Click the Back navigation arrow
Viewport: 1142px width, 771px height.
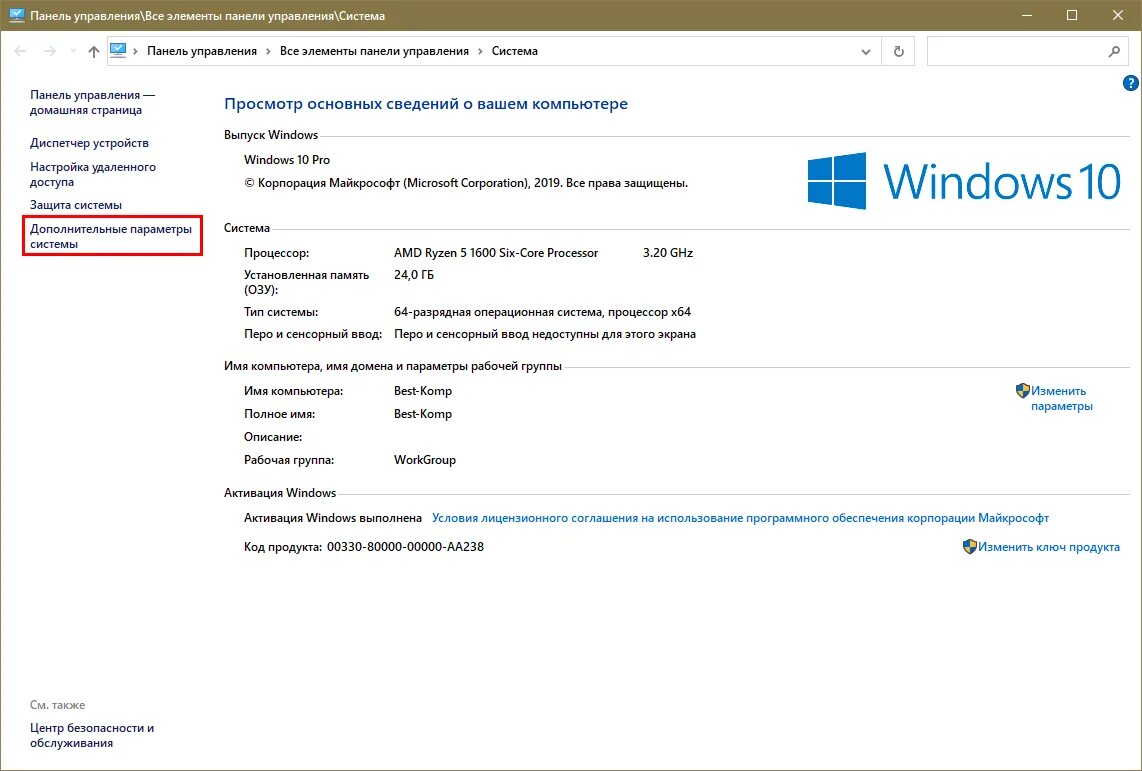[20, 51]
